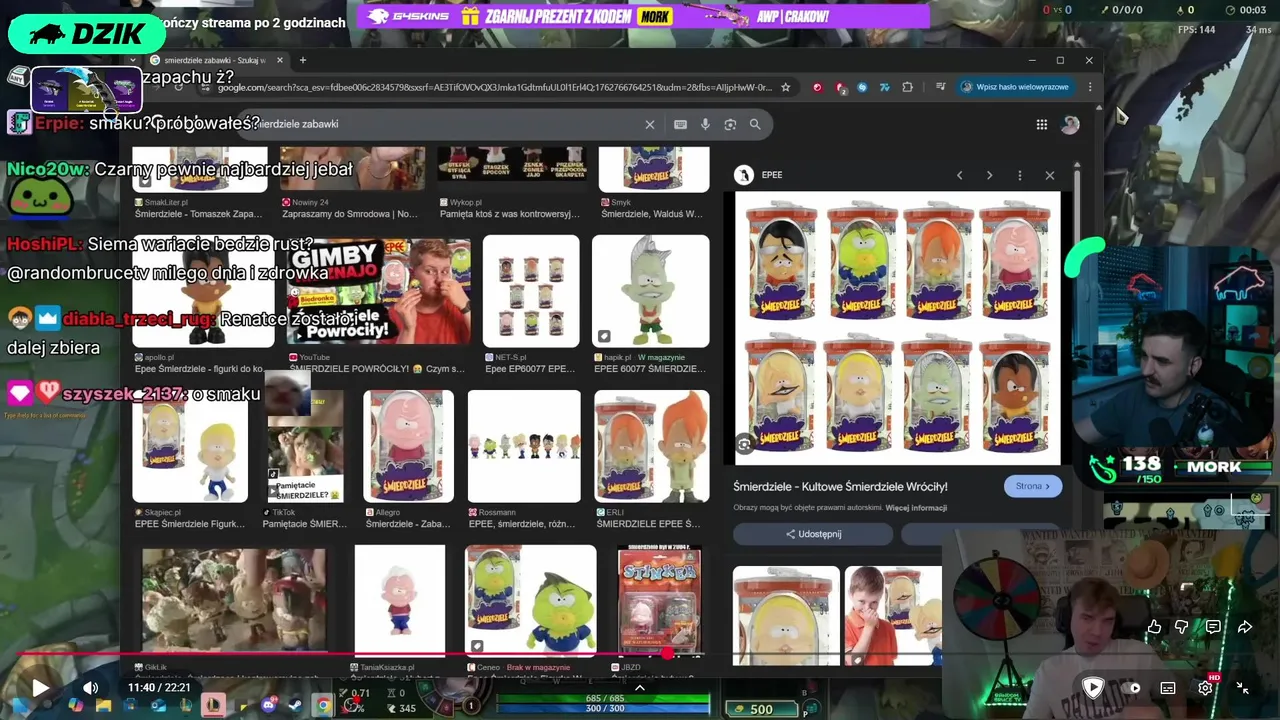Open the NET-S.pl Epee EP60077 image result
1280x720 pixels.
click(x=531, y=292)
